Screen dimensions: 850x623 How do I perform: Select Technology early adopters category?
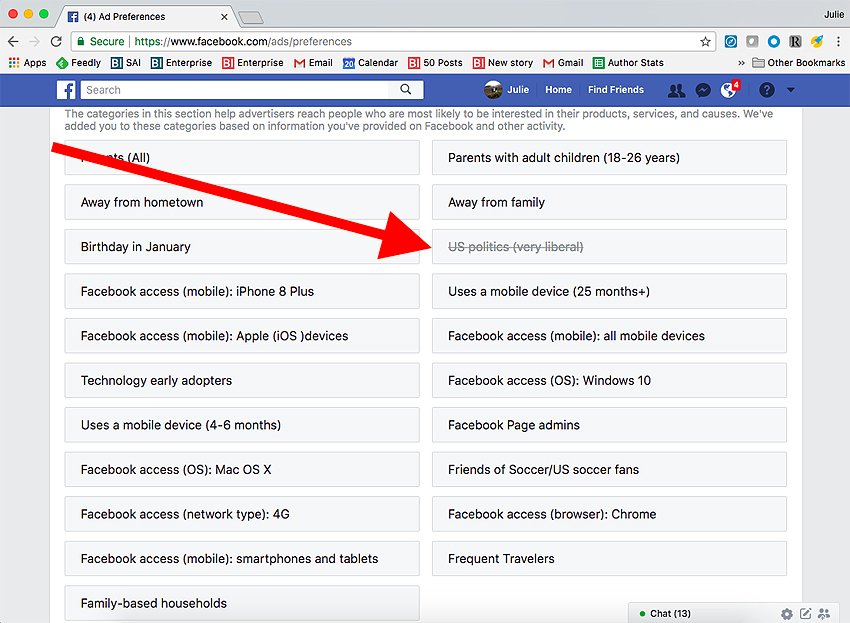(x=242, y=380)
